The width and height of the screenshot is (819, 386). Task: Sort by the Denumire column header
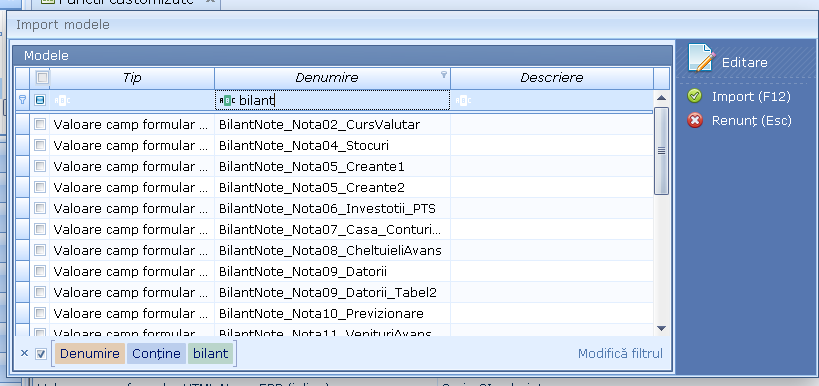[332, 78]
